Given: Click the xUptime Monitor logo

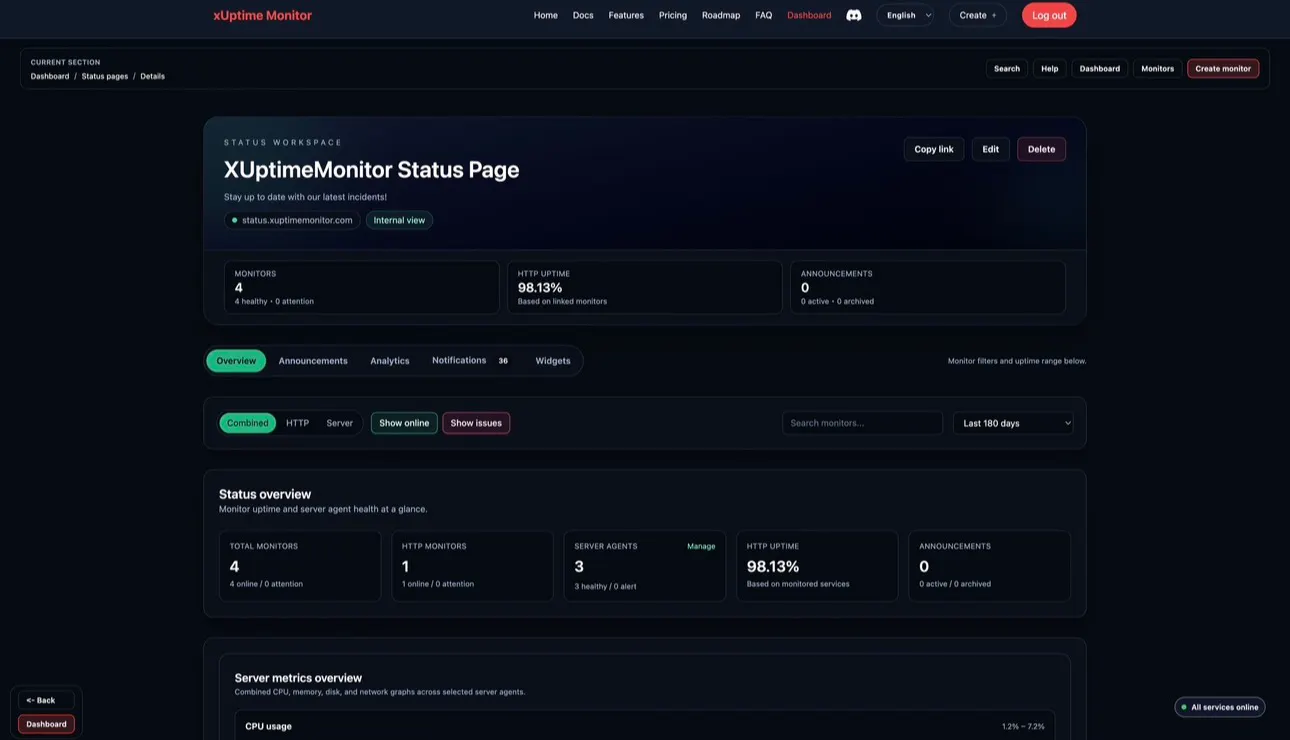Looking at the screenshot, I should click(x=262, y=15).
